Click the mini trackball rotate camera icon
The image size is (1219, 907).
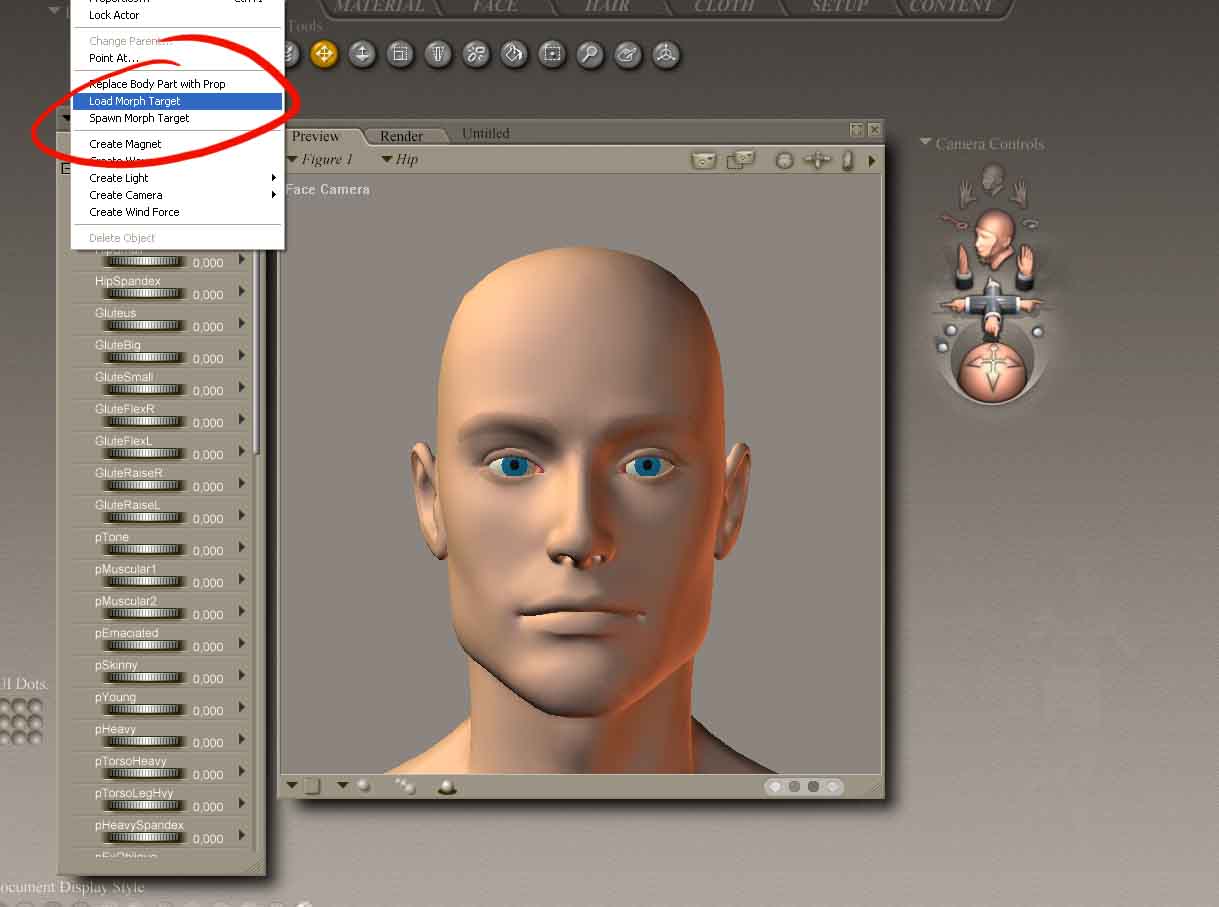click(785, 160)
